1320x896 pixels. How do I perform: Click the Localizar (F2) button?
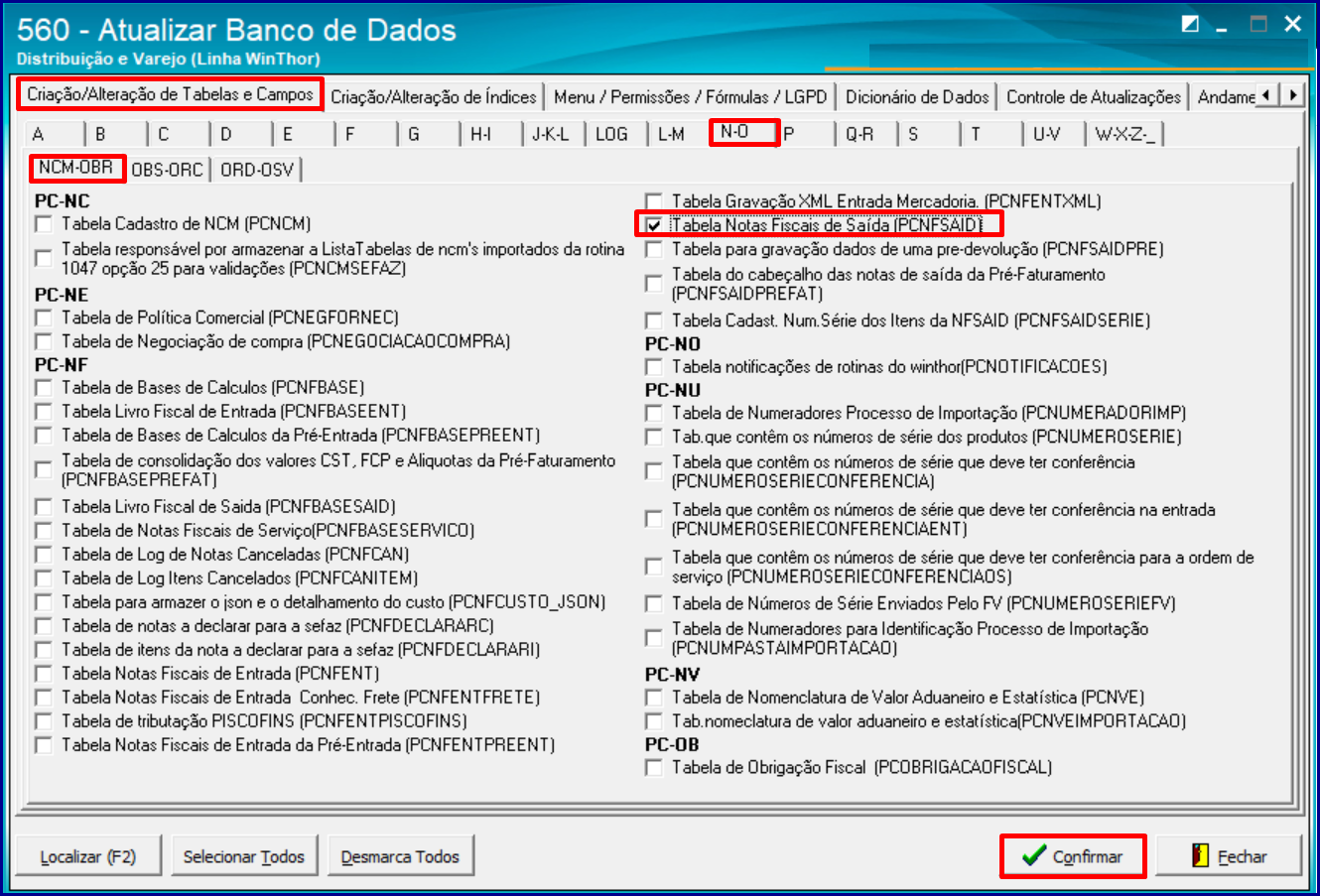point(88,856)
